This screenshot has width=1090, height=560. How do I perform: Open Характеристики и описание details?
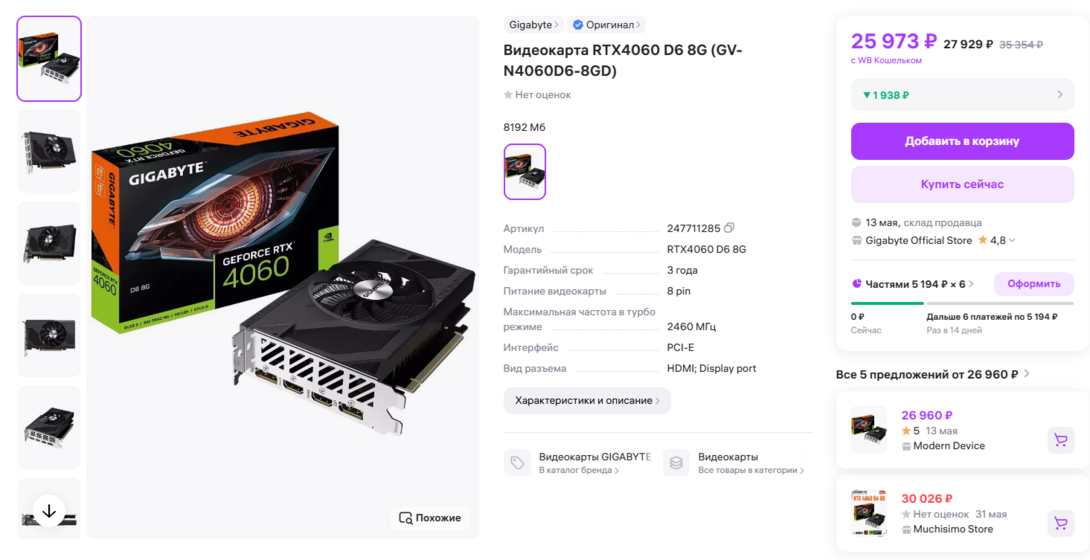click(x=587, y=401)
